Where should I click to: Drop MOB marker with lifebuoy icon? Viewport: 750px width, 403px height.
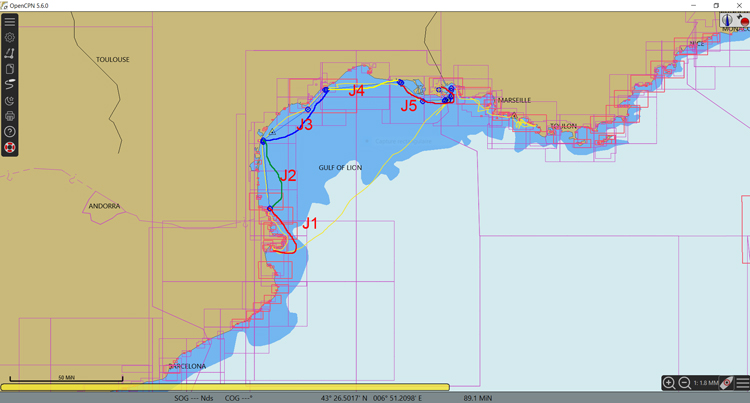[x=10, y=147]
